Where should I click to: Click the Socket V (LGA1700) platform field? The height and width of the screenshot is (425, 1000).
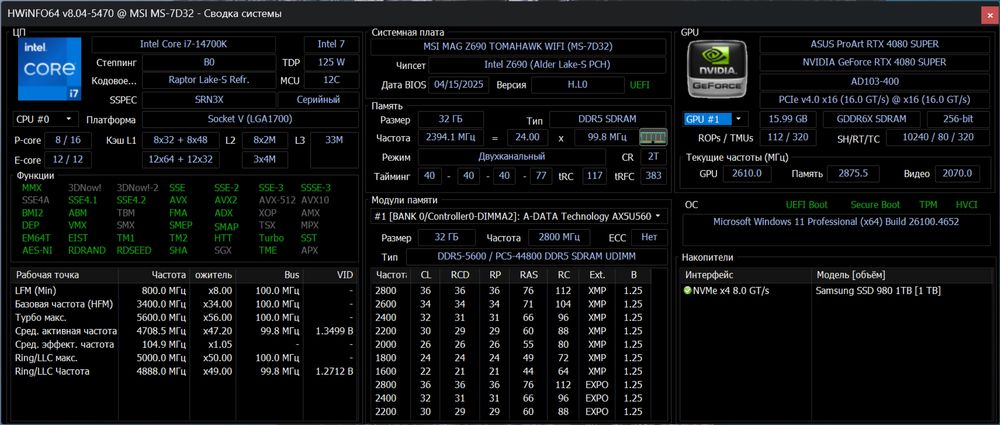[x=250, y=119]
